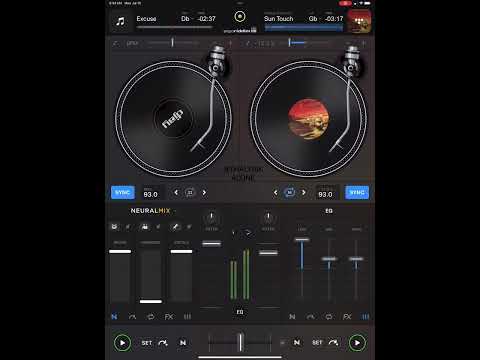This screenshot has width=480, height=360.
Task: Adjust the drums stem volume fader
Action: [x=120, y=251]
